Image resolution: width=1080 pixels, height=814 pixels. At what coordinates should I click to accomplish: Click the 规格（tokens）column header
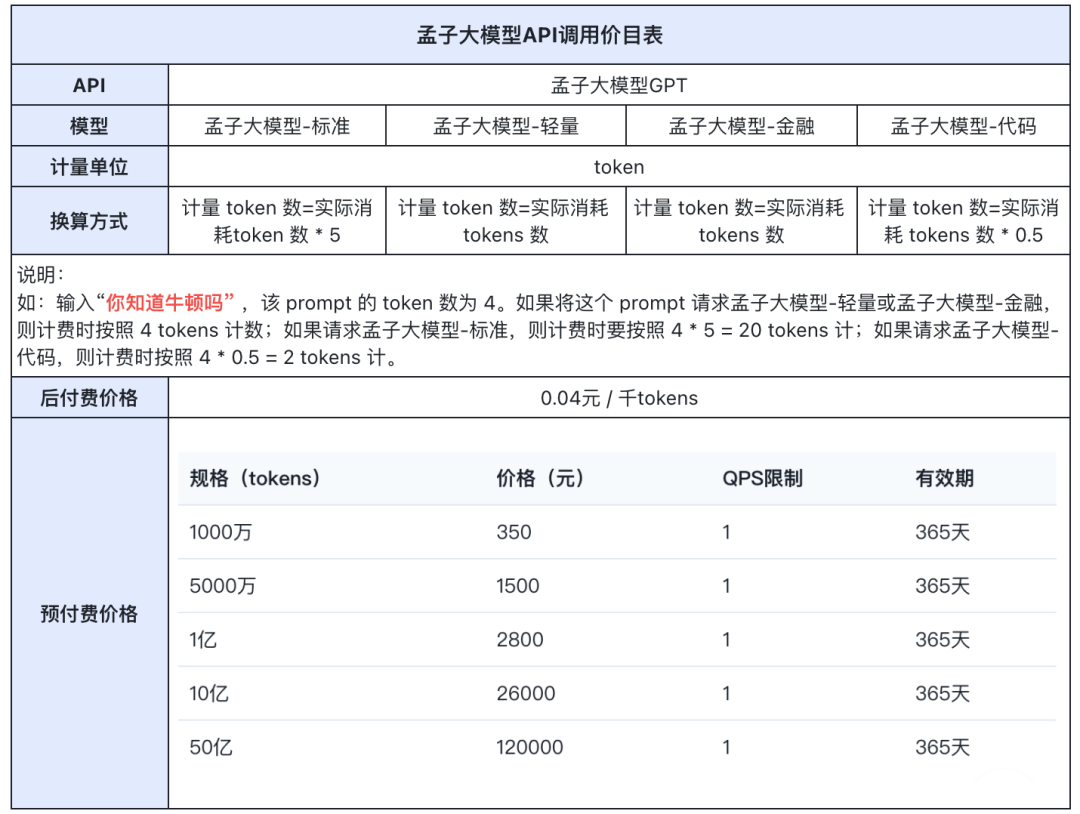256,478
